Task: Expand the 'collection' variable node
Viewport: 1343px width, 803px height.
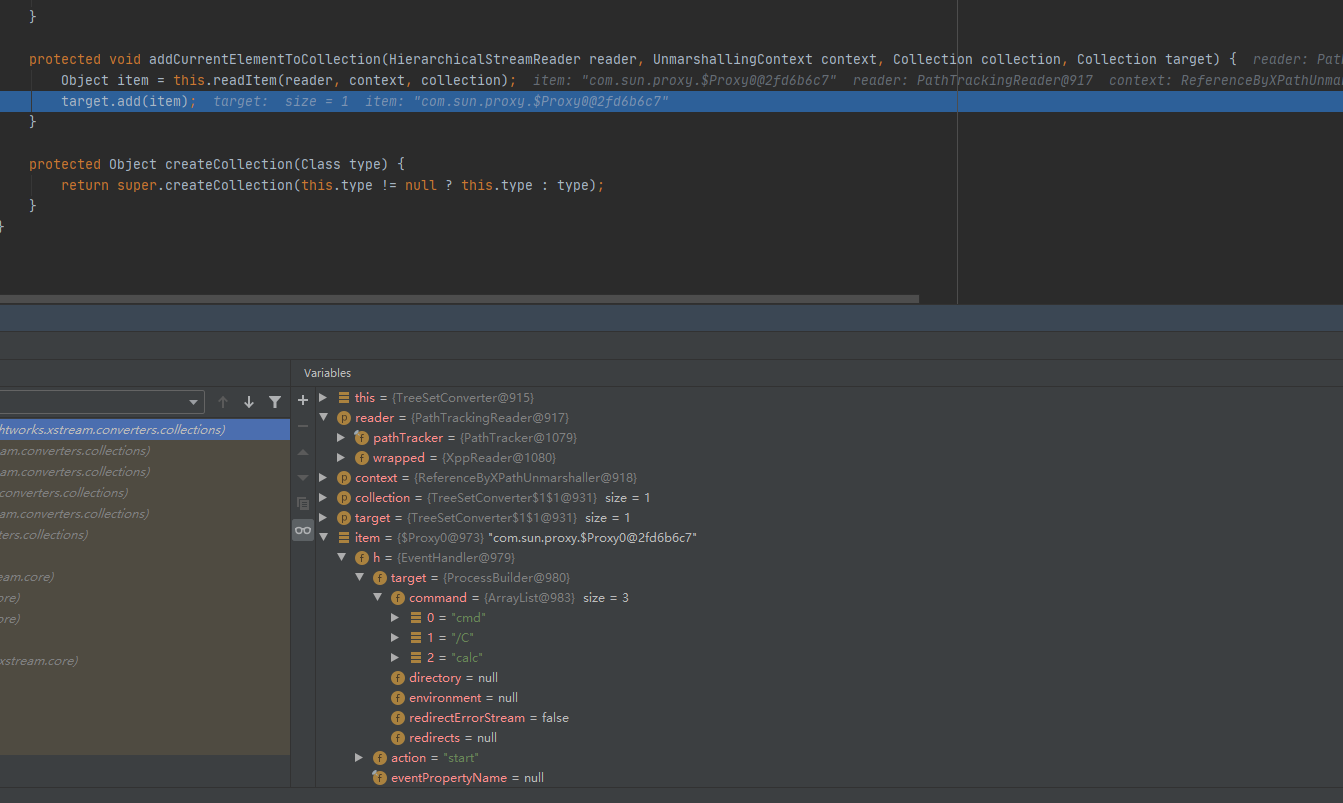Action: click(323, 497)
